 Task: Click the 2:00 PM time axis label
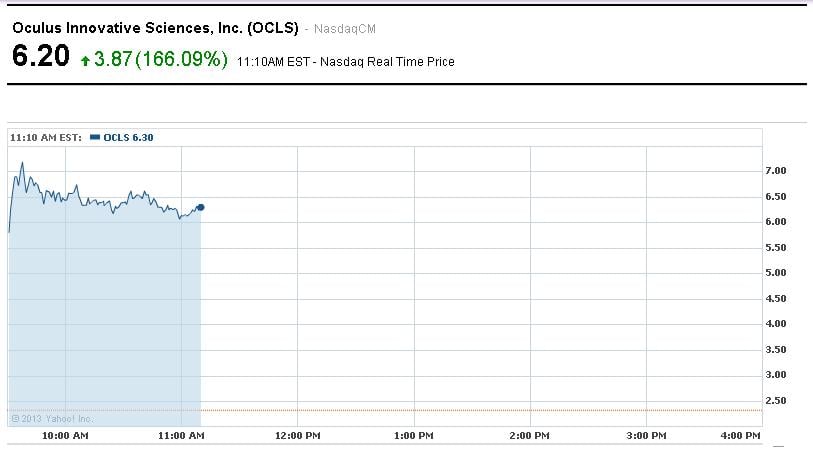[x=529, y=436]
